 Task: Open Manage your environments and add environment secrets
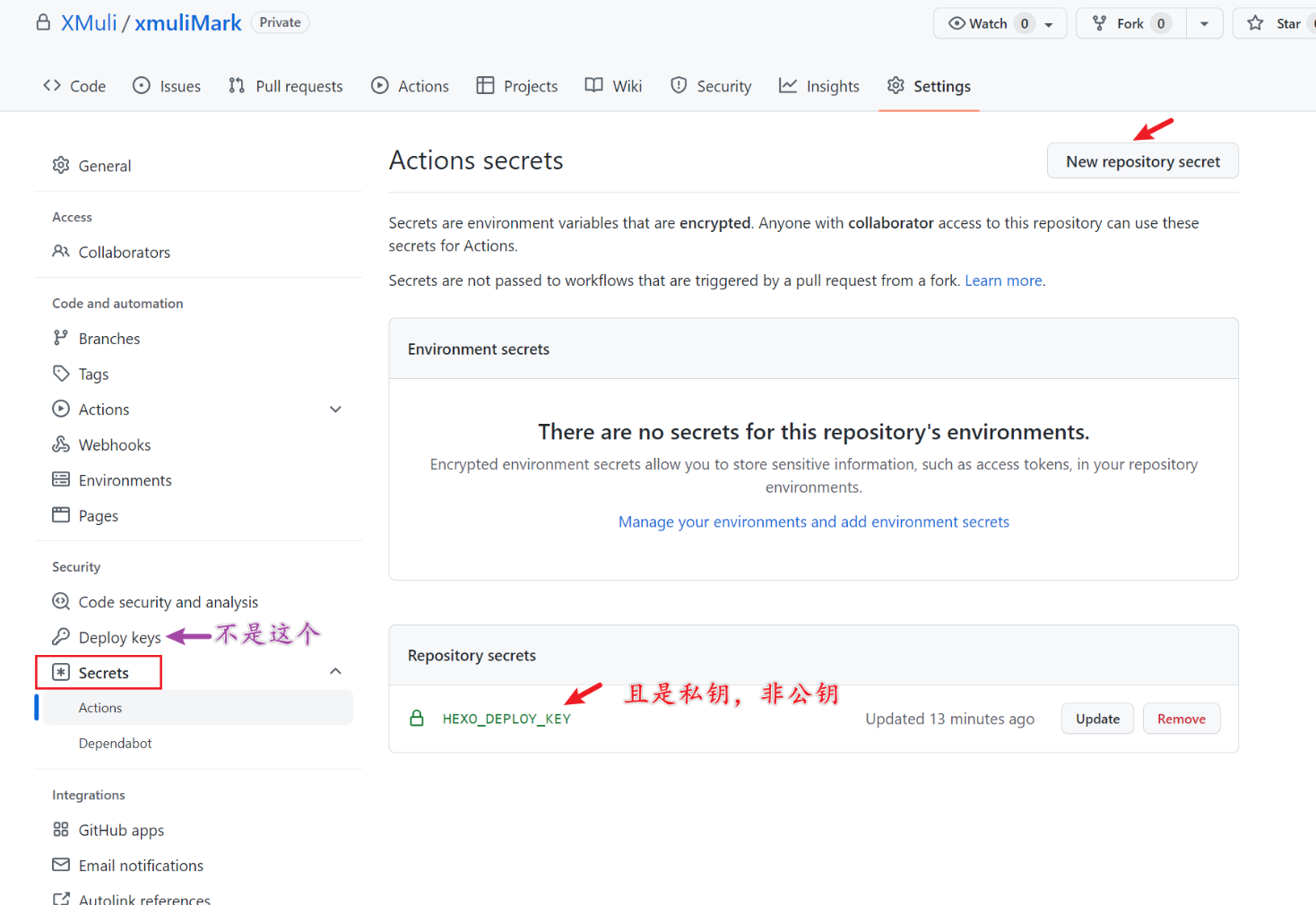814,521
